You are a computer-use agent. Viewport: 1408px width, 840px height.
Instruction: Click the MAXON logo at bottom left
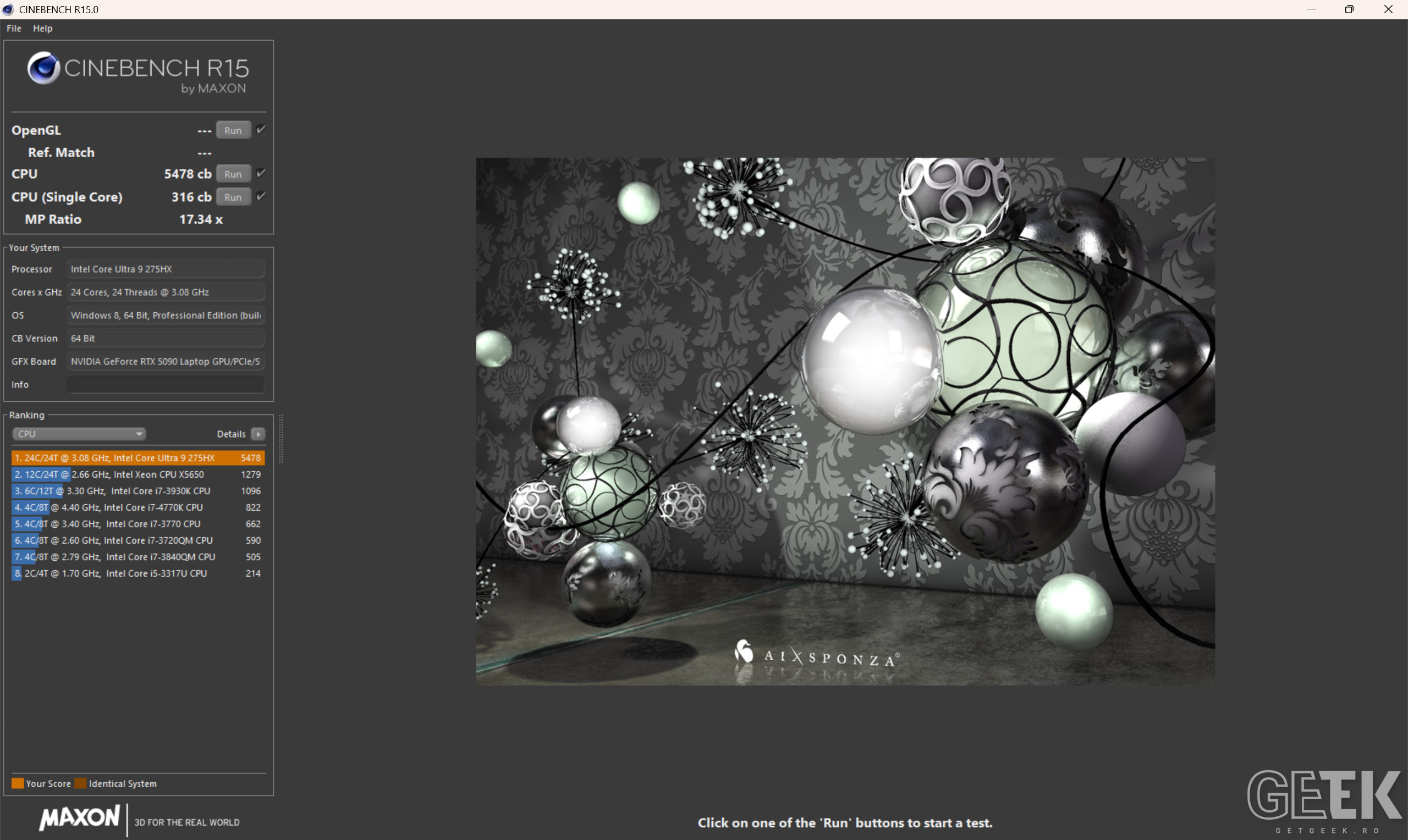79,817
